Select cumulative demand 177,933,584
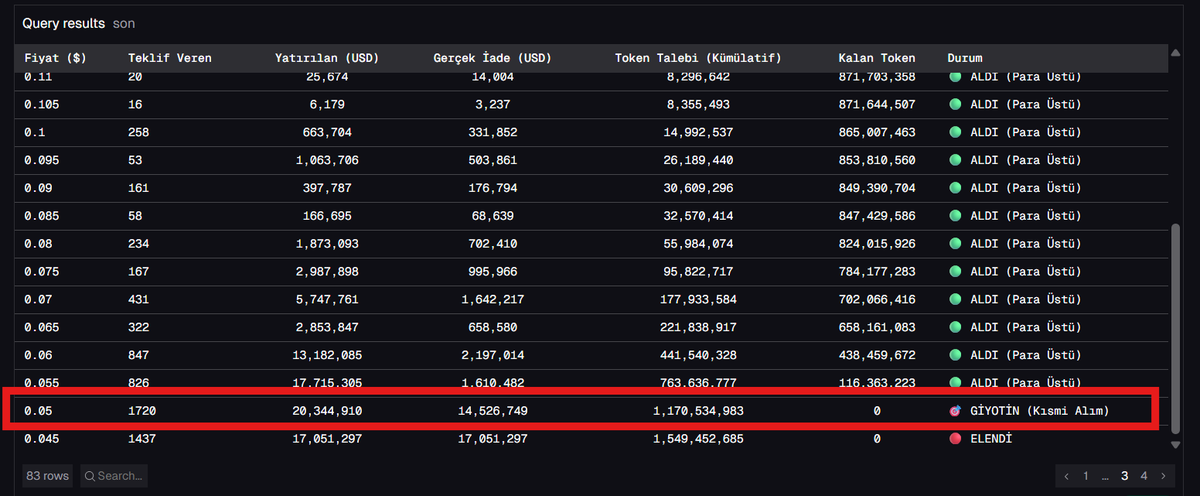This screenshot has width=1200, height=496. coord(698,299)
